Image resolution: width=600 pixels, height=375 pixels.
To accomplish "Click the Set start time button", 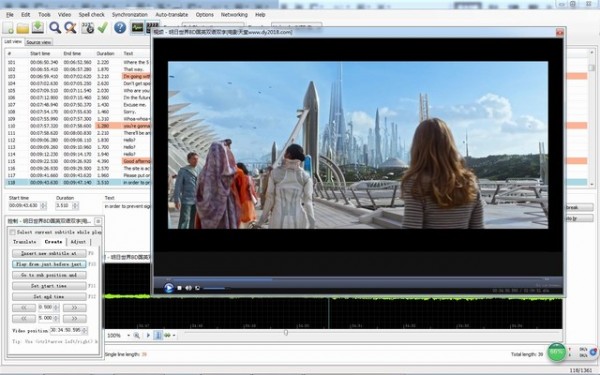I will coord(49,286).
